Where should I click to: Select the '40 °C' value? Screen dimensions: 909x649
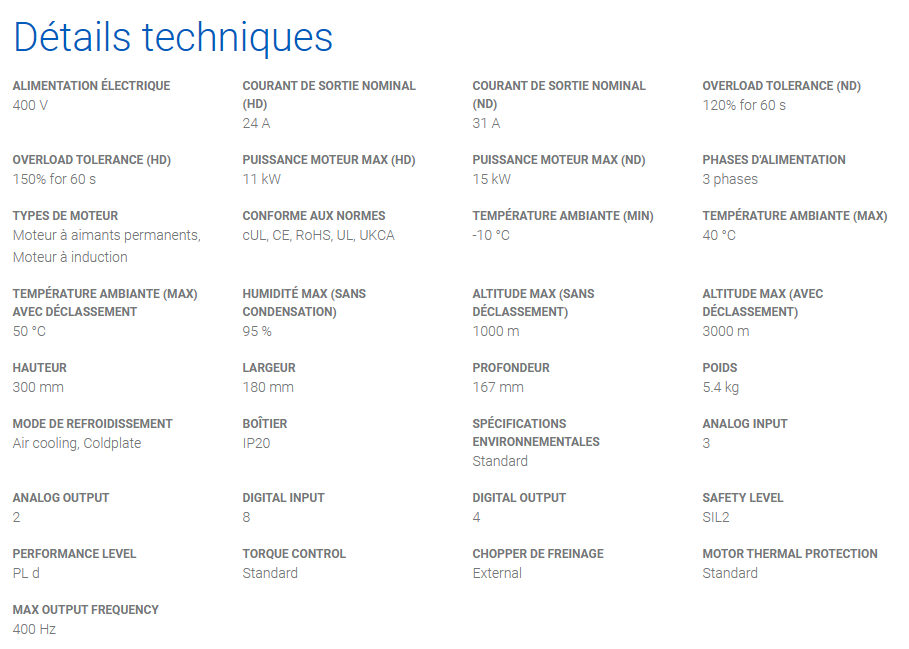pyautogui.click(x=719, y=236)
